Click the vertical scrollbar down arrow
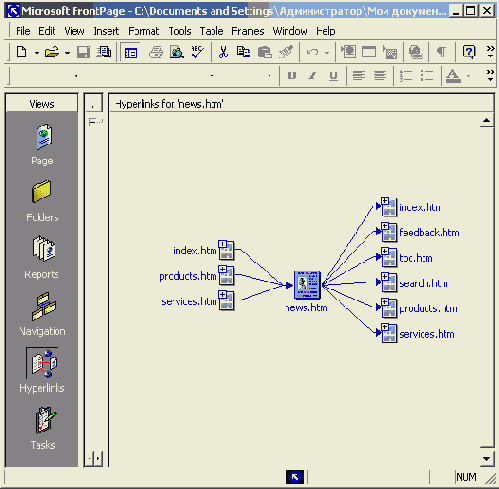This screenshot has width=499, height=489. pyautogui.click(x=487, y=459)
